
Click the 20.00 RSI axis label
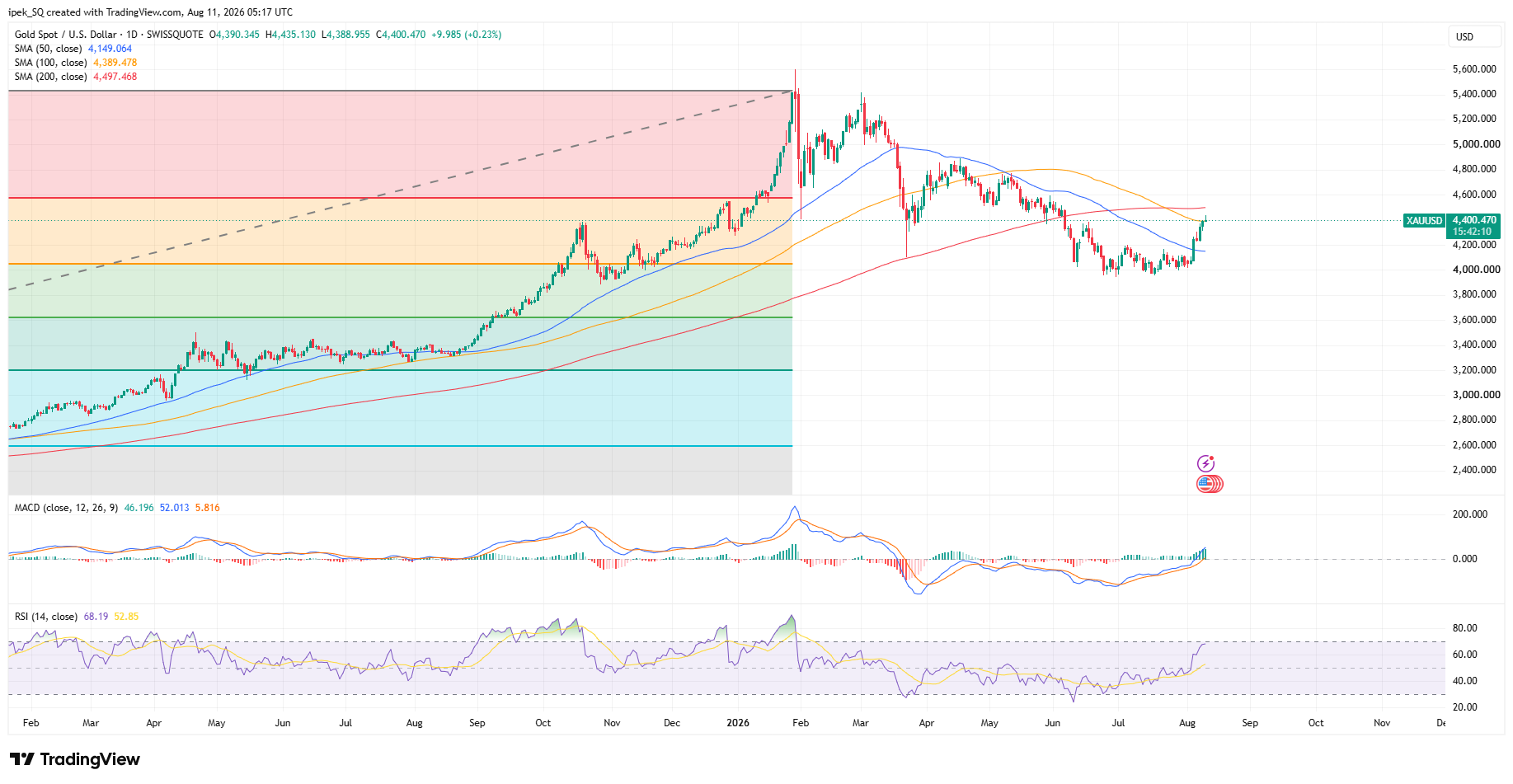[1464, 707]
